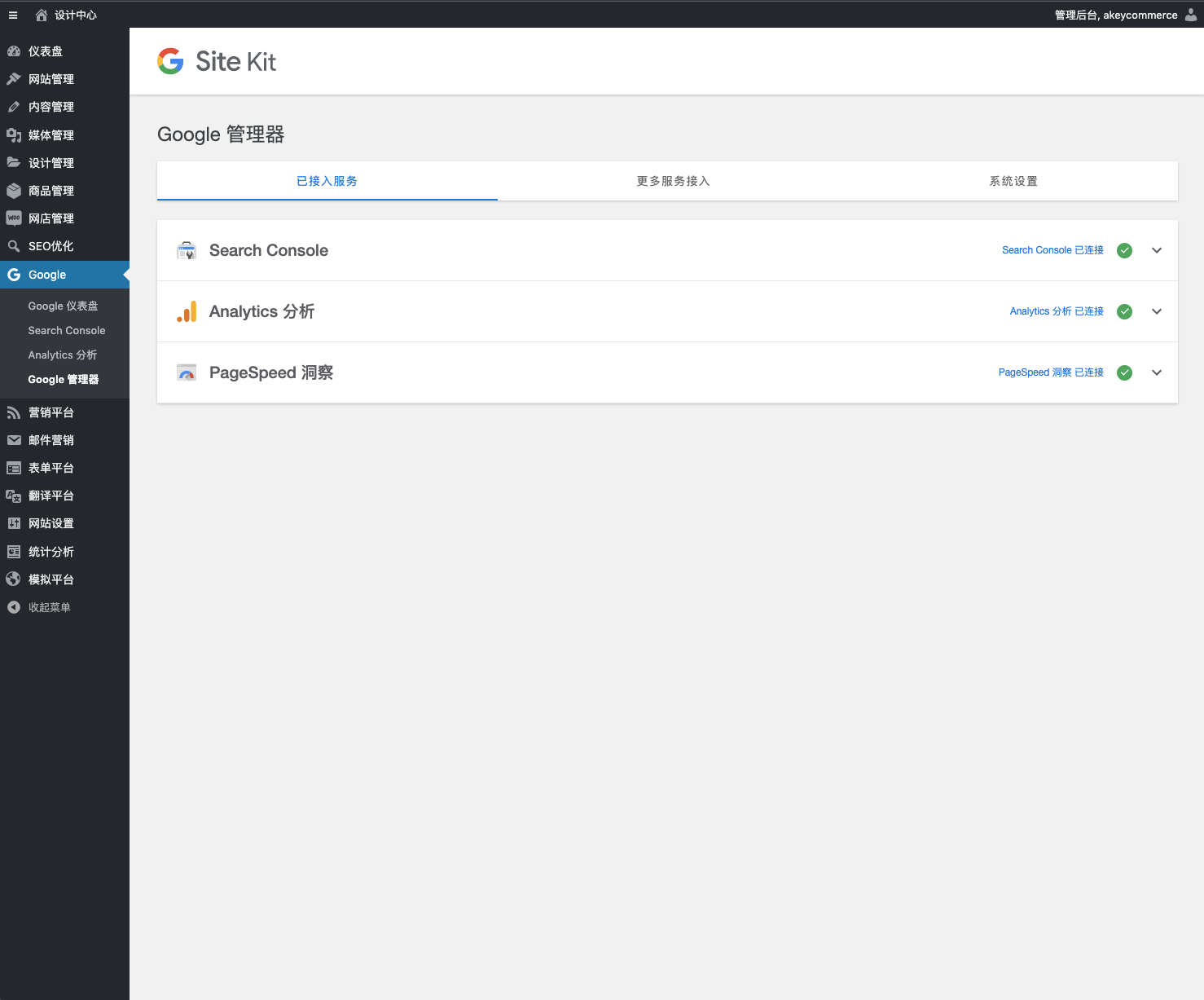Click the RSS icon for 营销平台
The image size is (1204, 1000).
tap(14, 412)
